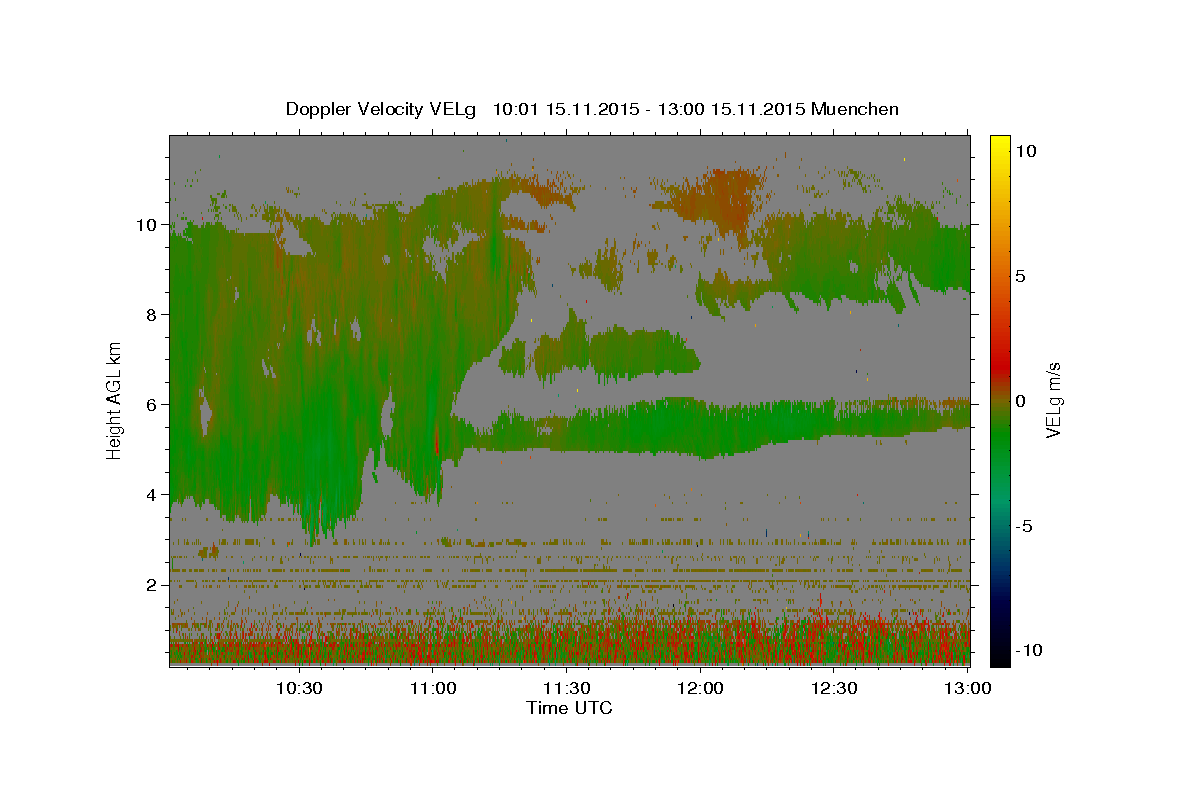Screen dimensions: 1200x800
Task: Click 'Muenchen' in the plot title
Action: coord(855,109)
